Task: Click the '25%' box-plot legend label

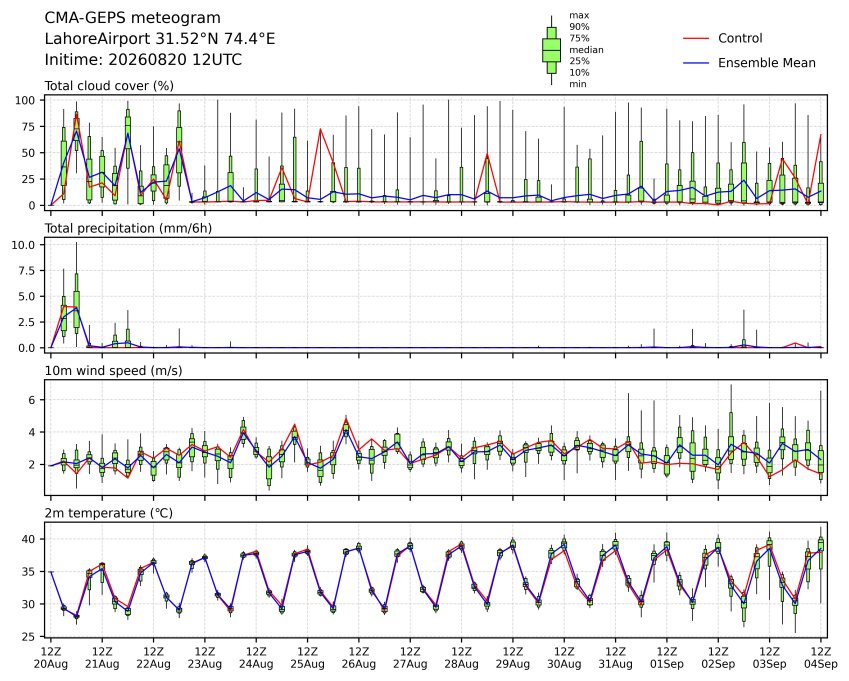Action: (x=579, y=61)
